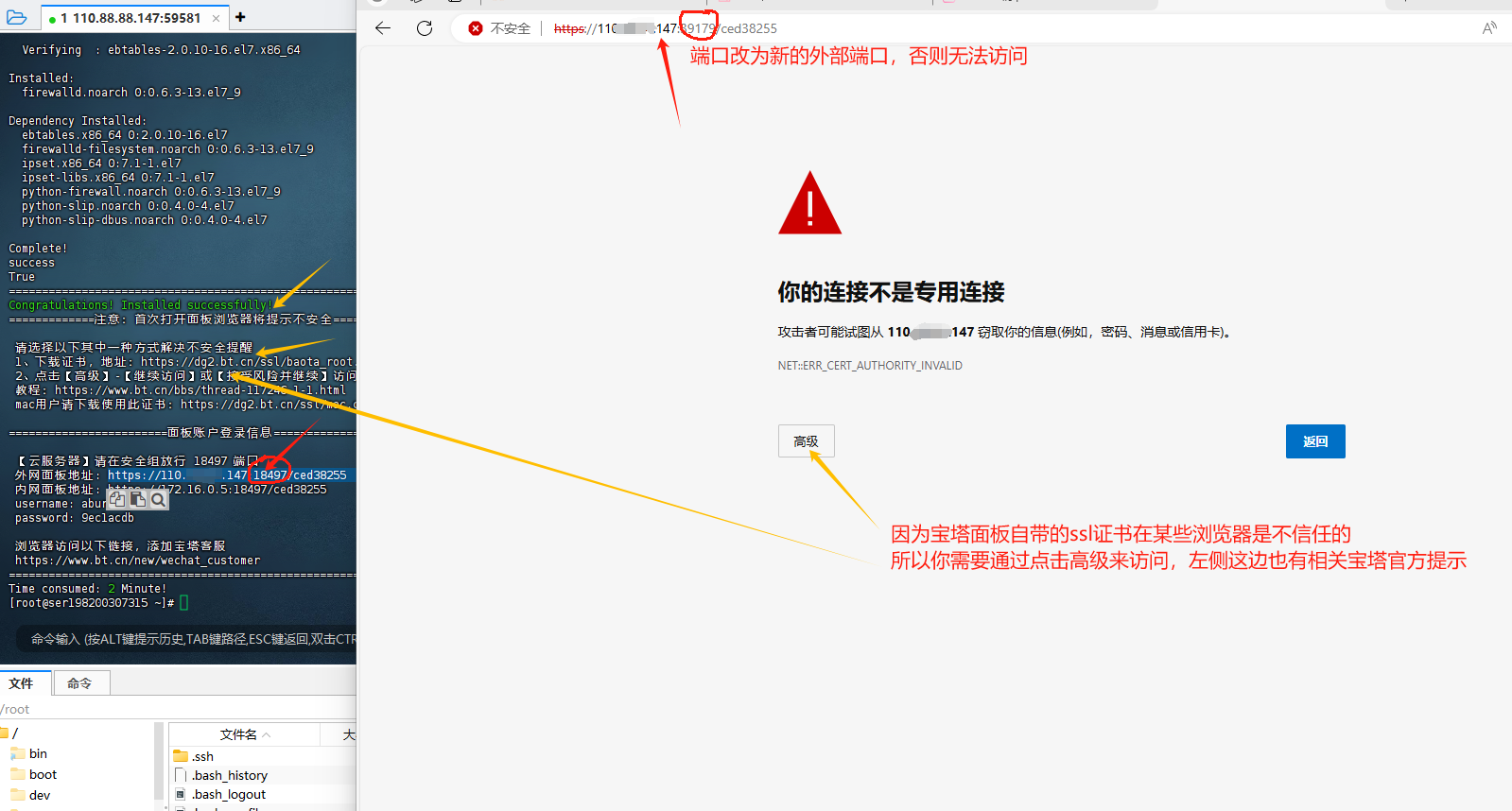Click the open folder icon in terminal tab bar

17,17
